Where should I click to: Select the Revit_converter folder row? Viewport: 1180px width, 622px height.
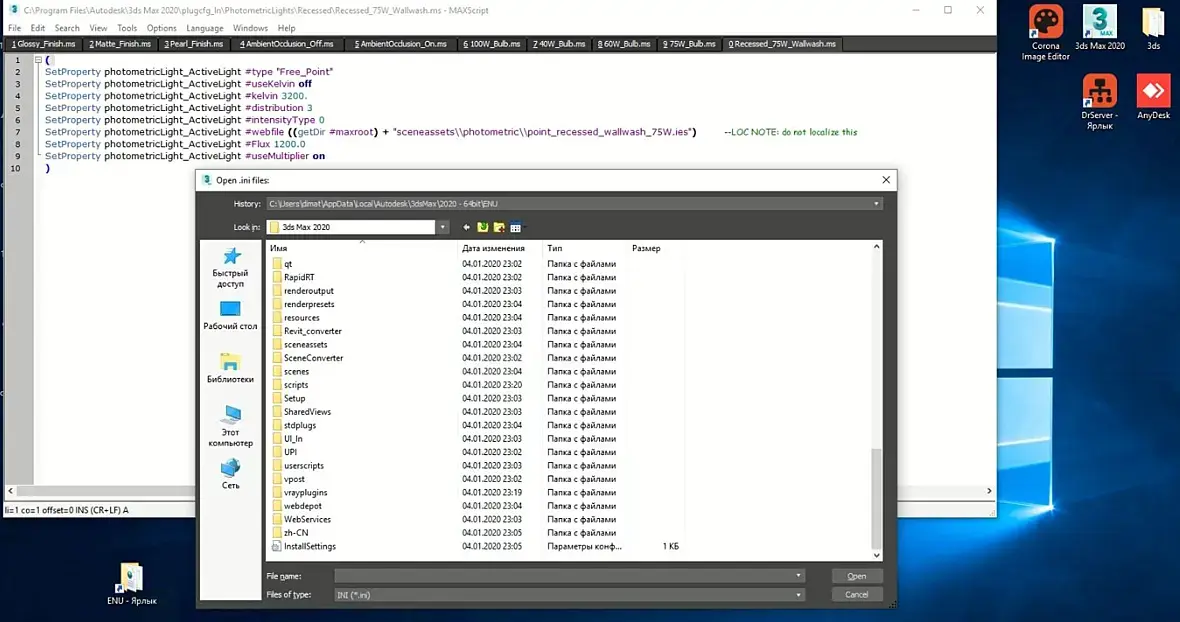coord(477,331)
